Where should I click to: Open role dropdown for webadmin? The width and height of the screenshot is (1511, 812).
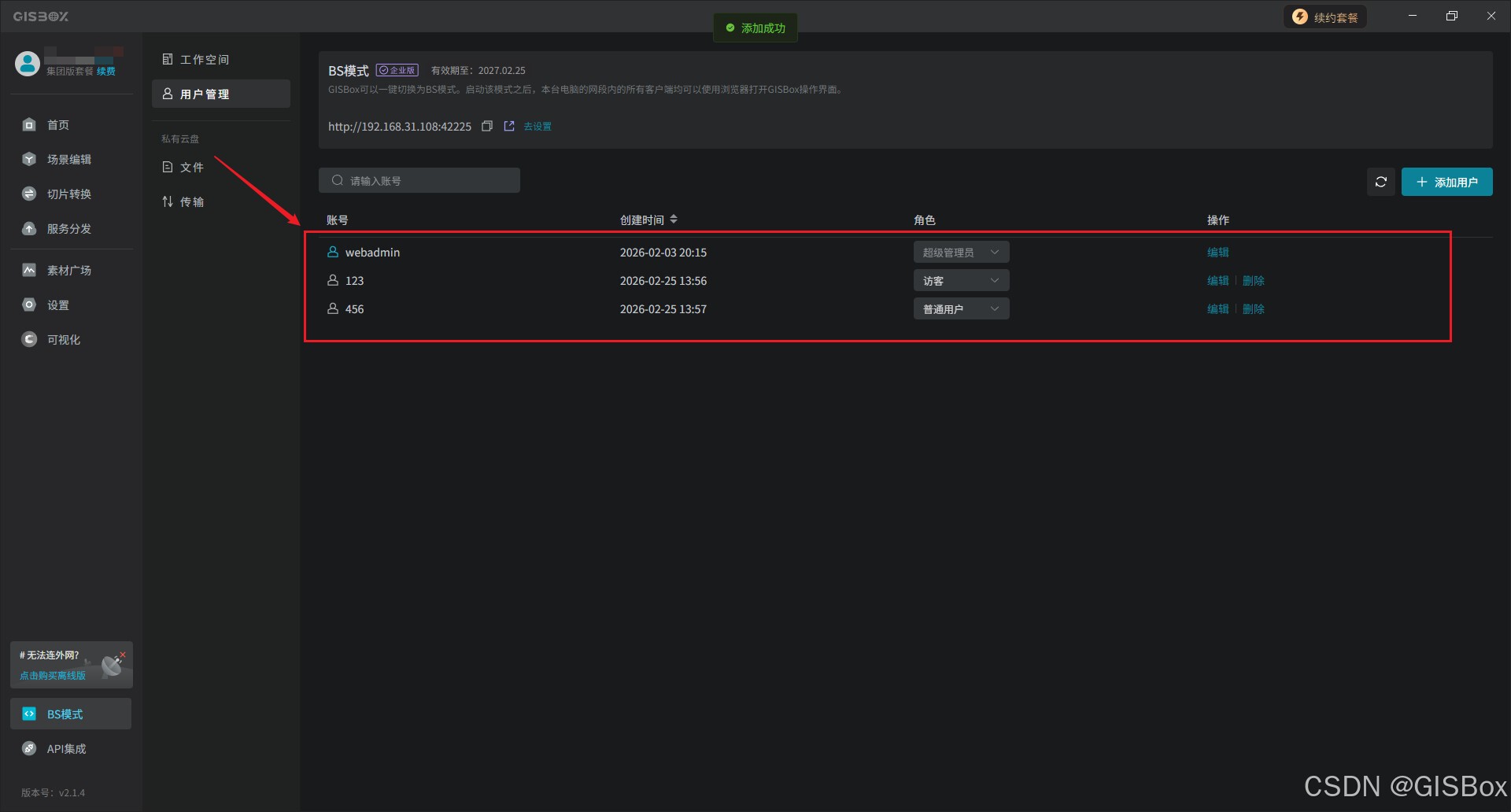962,252
